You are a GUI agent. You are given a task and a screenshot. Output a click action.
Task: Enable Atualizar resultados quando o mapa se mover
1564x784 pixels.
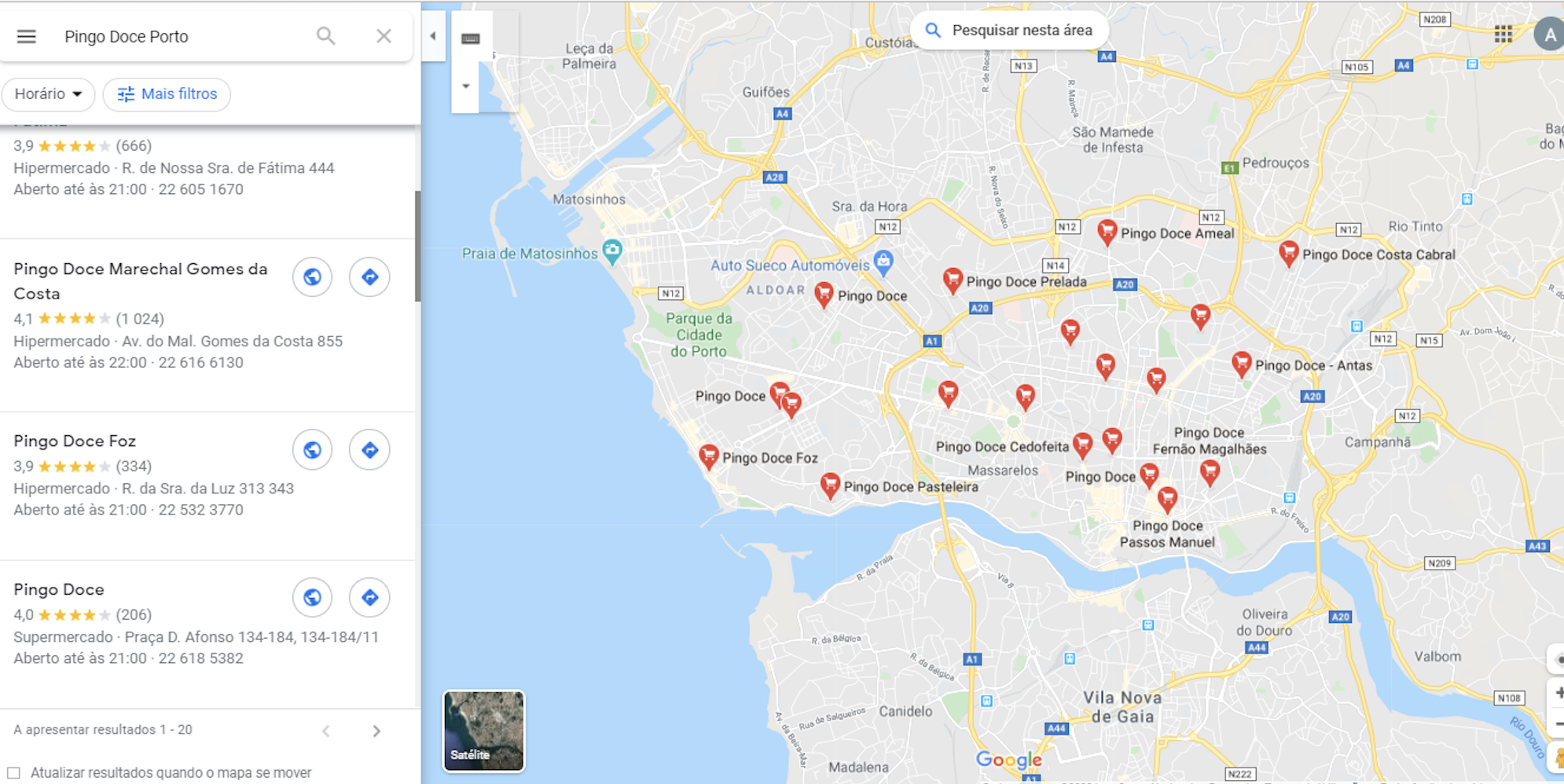click(14, 773)
